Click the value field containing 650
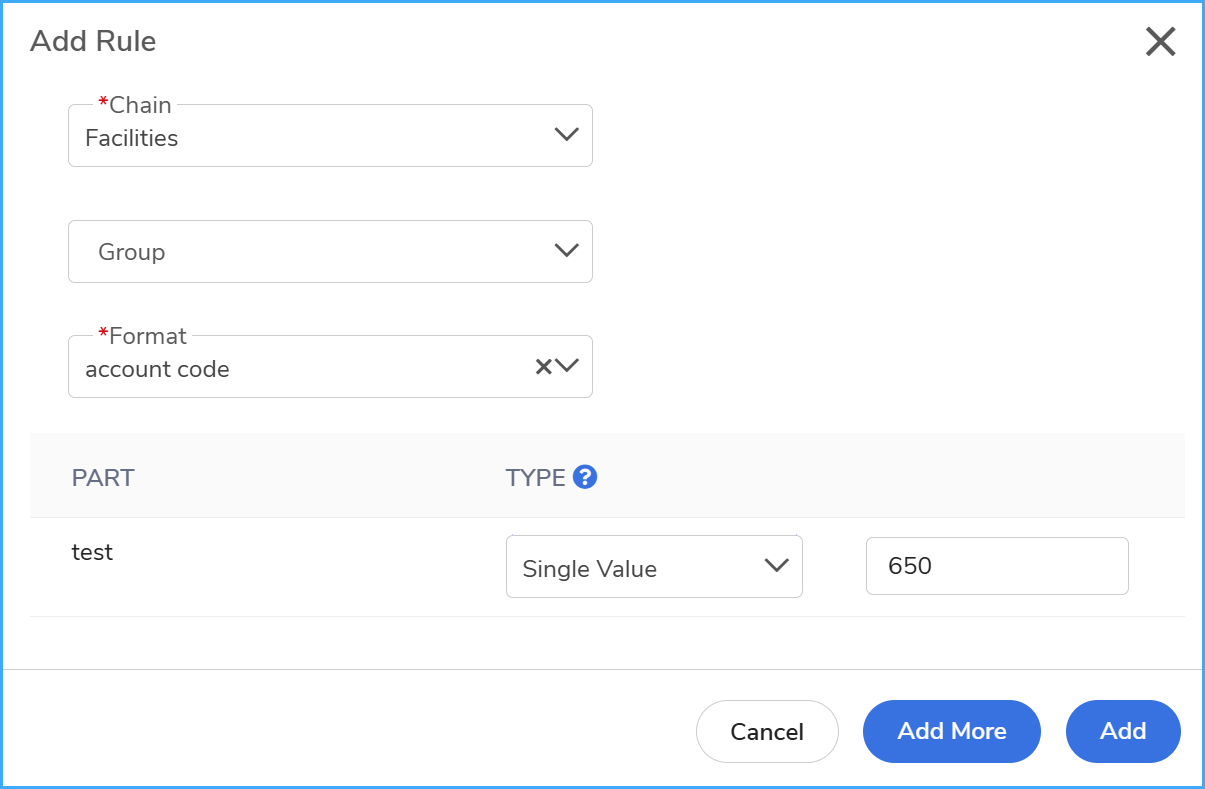Screen dimensions: 1205x789 [996, 566]
